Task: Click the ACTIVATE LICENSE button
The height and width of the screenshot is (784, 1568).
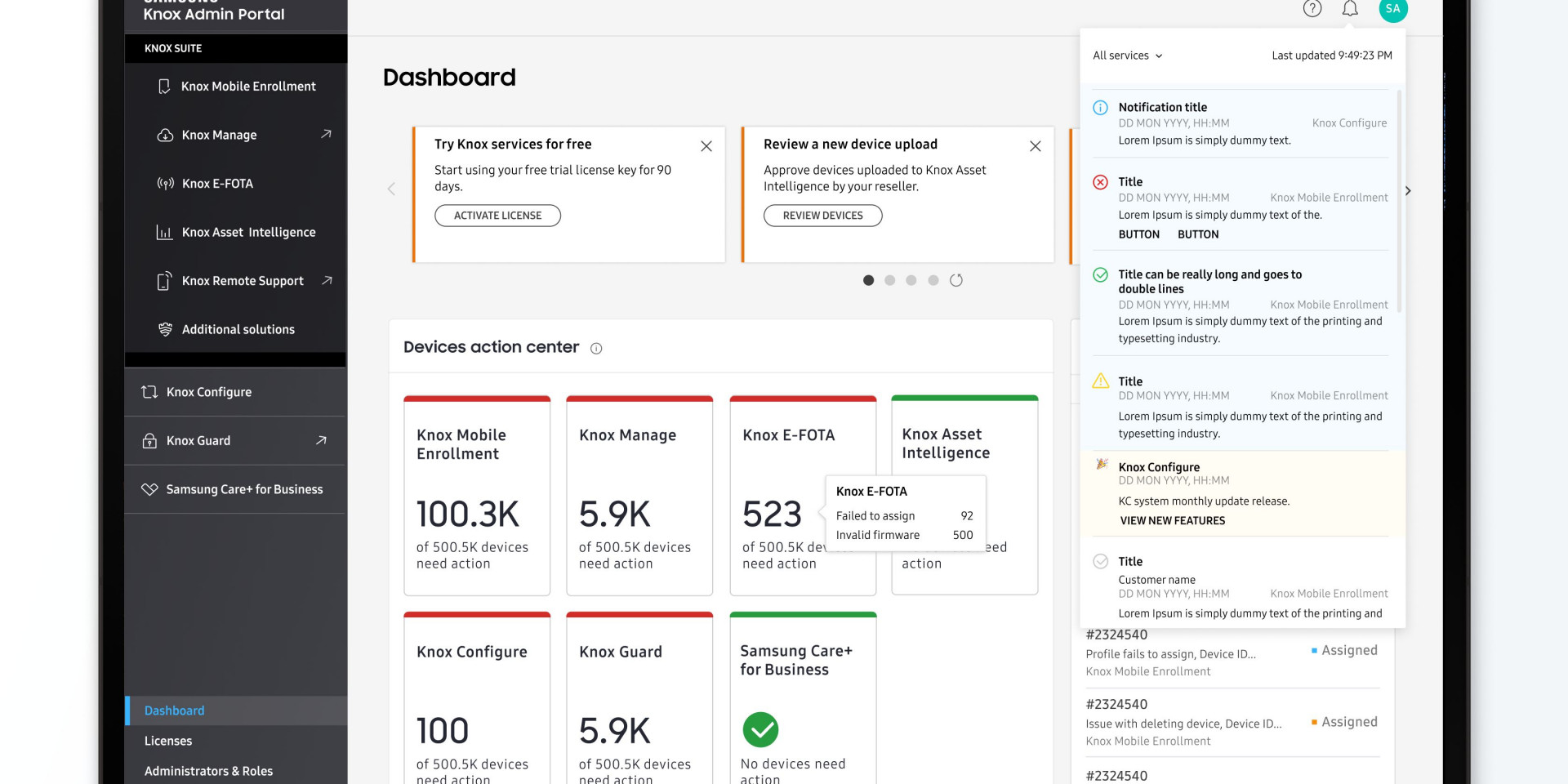Action: (x=497, y=216)
